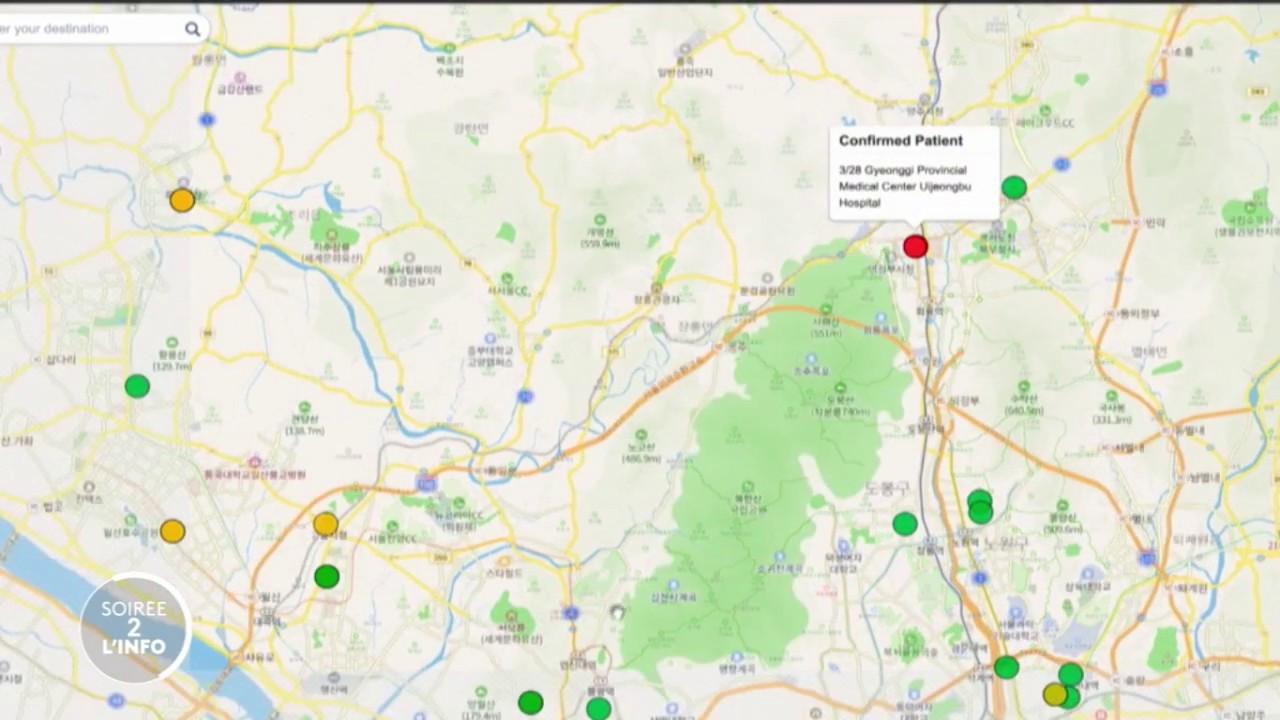The width and height of the screenshot is (1280, 720).
Task: Click the 'Confirmed Patient' popup heading
Action: (901, 141)
